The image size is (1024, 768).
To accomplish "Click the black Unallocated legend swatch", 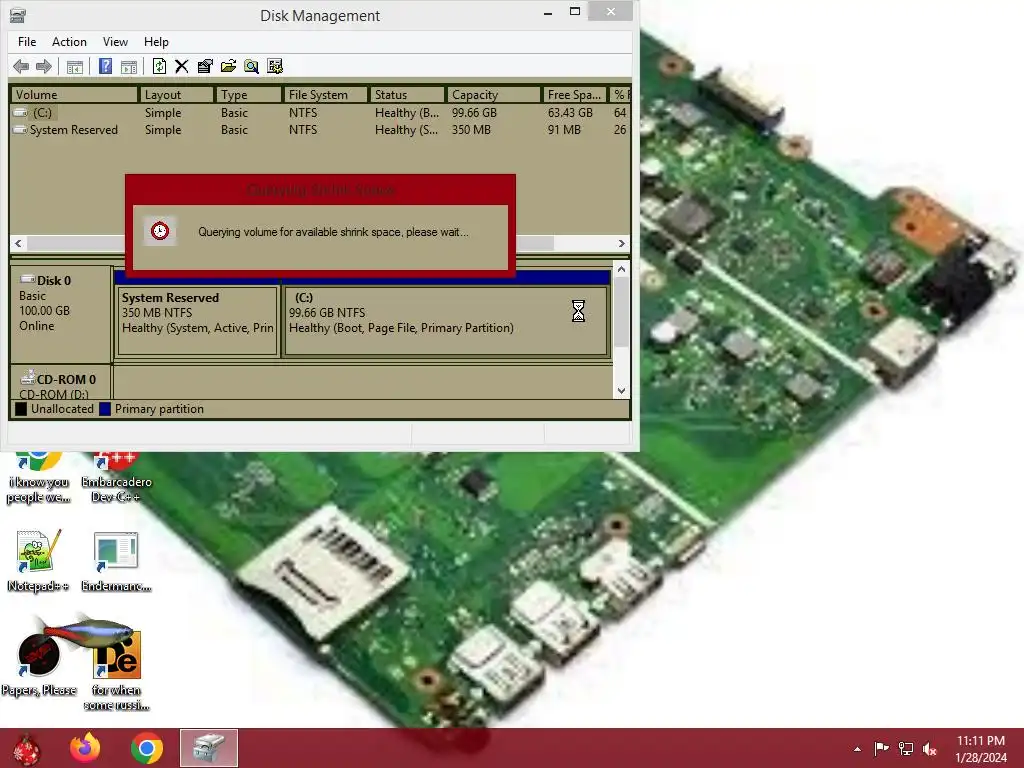I will coord(21,409).
